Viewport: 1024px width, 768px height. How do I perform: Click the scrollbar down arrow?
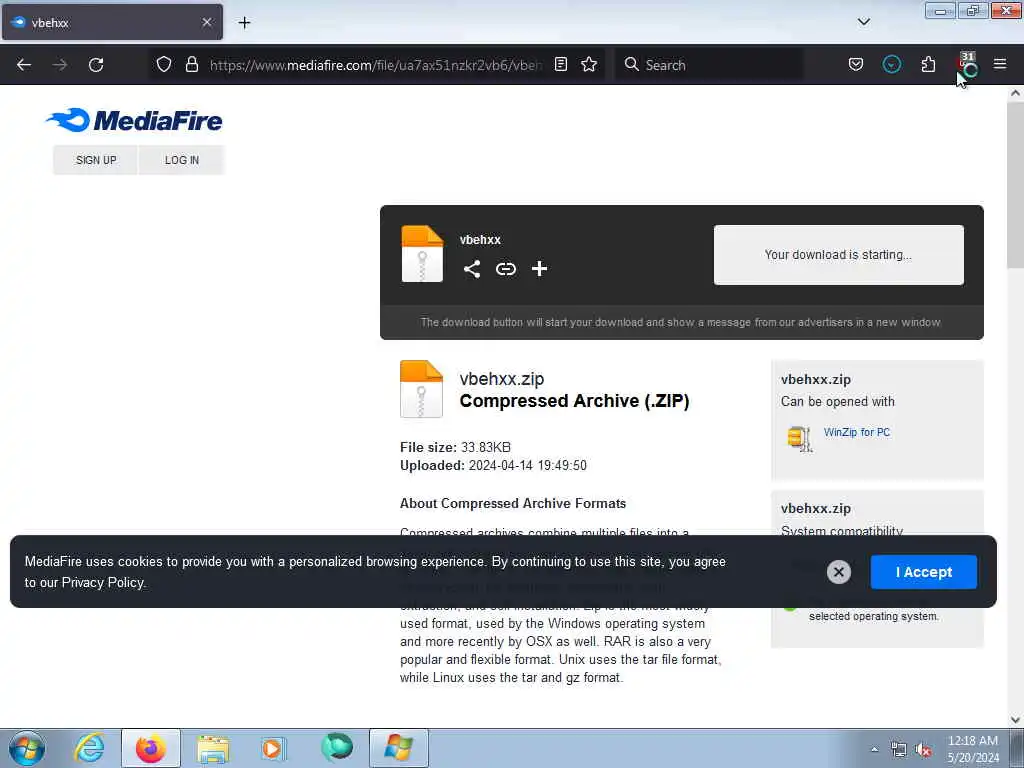(1015, 720)
